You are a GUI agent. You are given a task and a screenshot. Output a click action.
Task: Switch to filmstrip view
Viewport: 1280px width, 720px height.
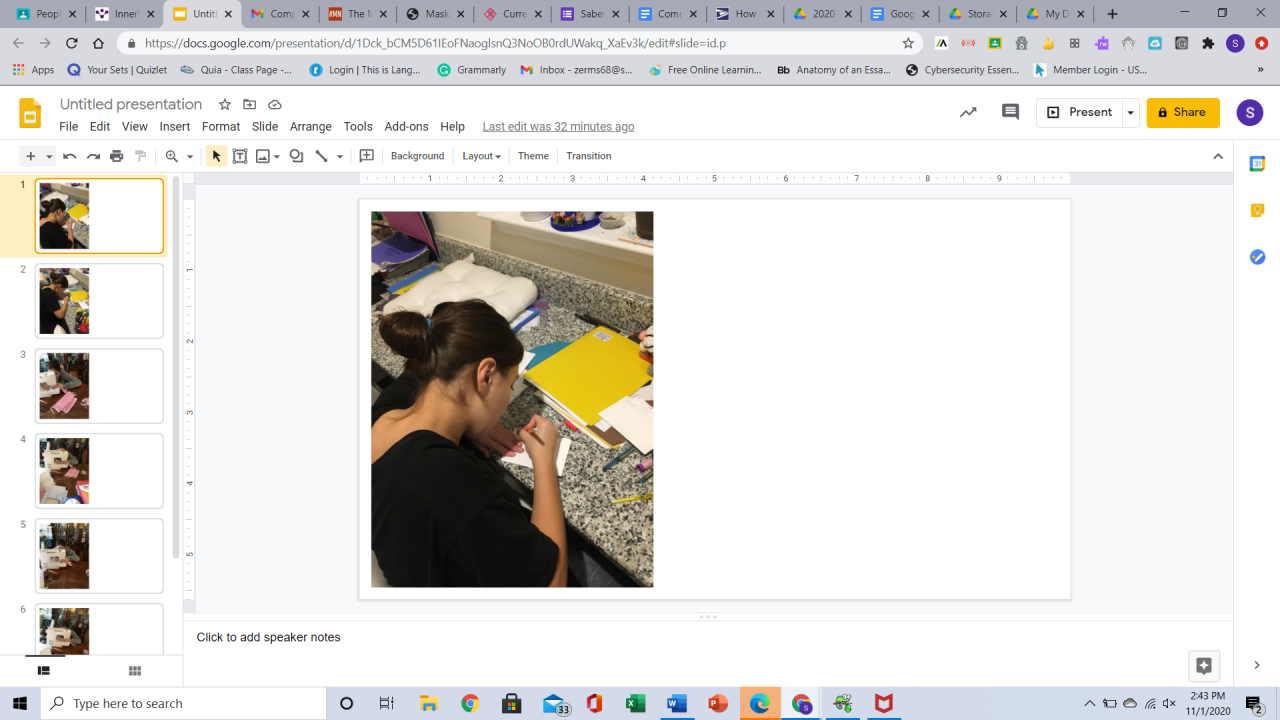coord(44,670)
